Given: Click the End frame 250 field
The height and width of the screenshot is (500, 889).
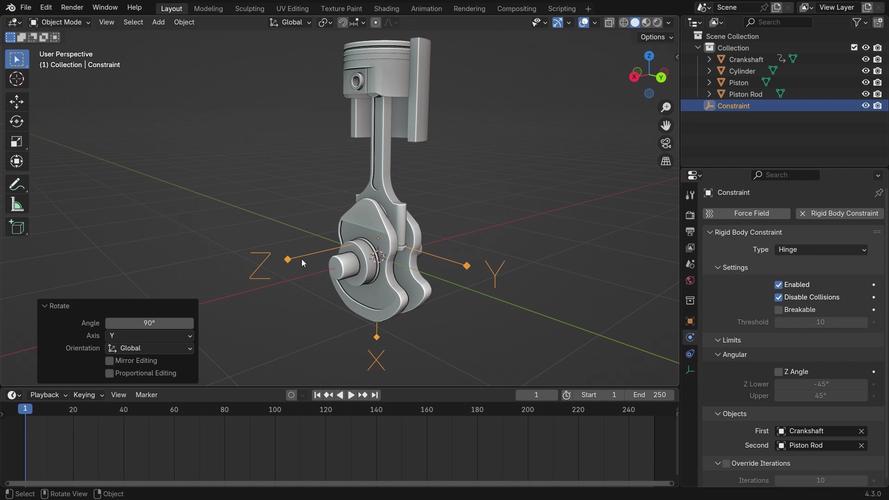Looking at the screenshot, I should point(650,395).
